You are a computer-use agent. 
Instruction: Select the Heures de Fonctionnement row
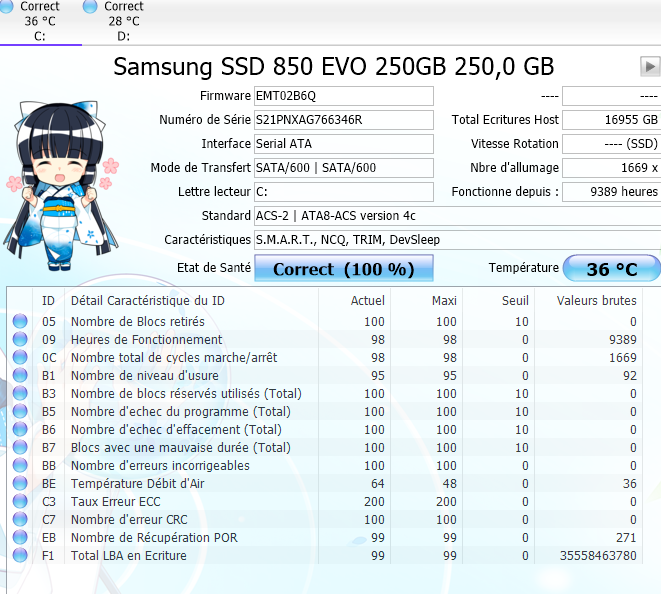pos(325,339)
